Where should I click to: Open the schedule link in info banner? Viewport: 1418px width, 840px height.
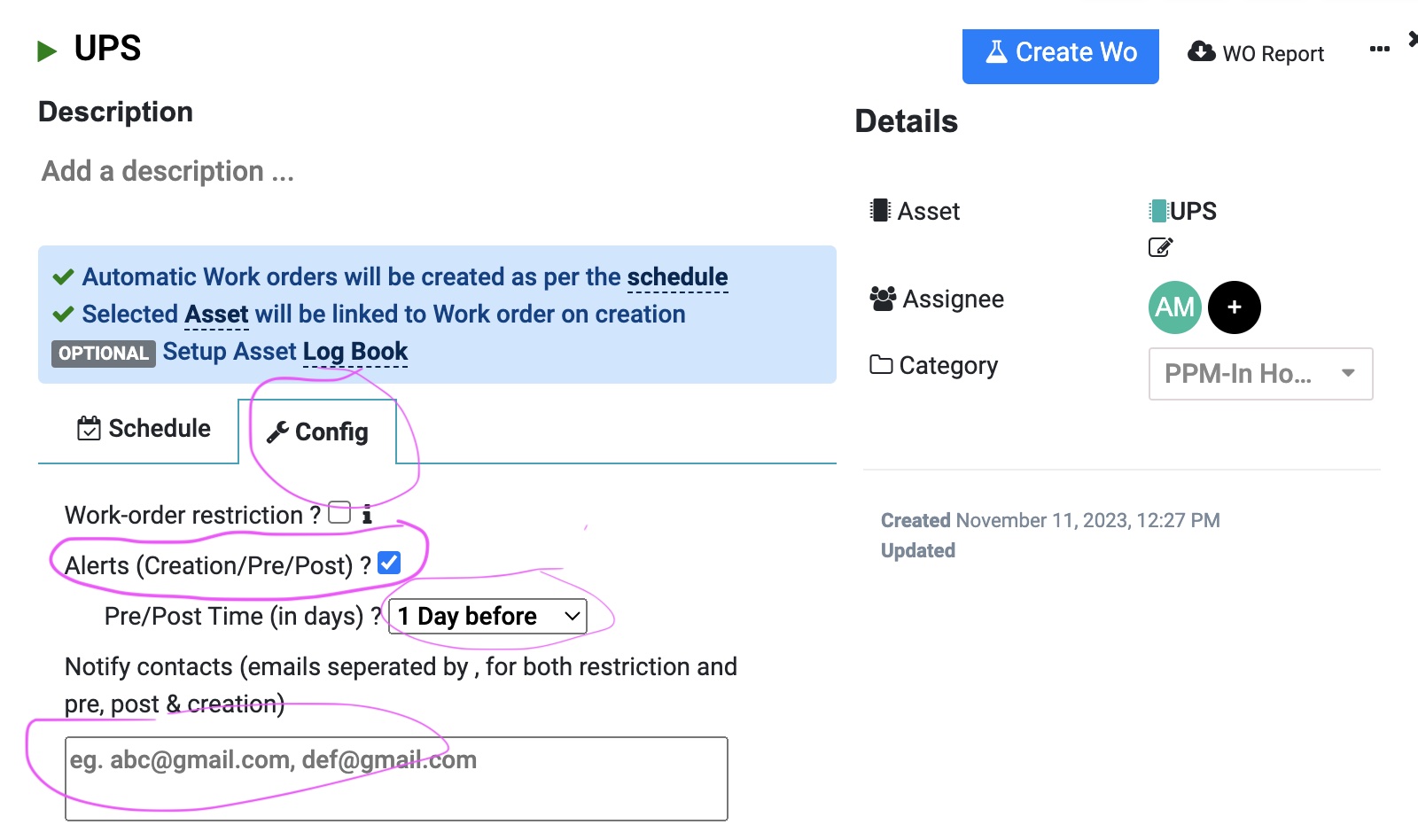[x=677, y=277]
